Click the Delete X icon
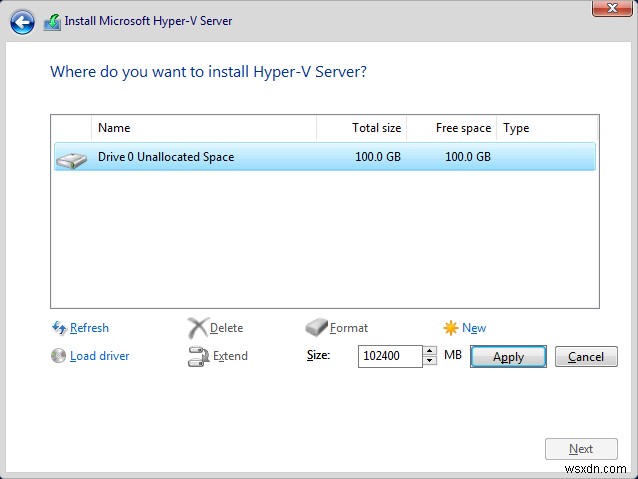The image size is (638, 479). pyautogui.click(x=197, y=328)
